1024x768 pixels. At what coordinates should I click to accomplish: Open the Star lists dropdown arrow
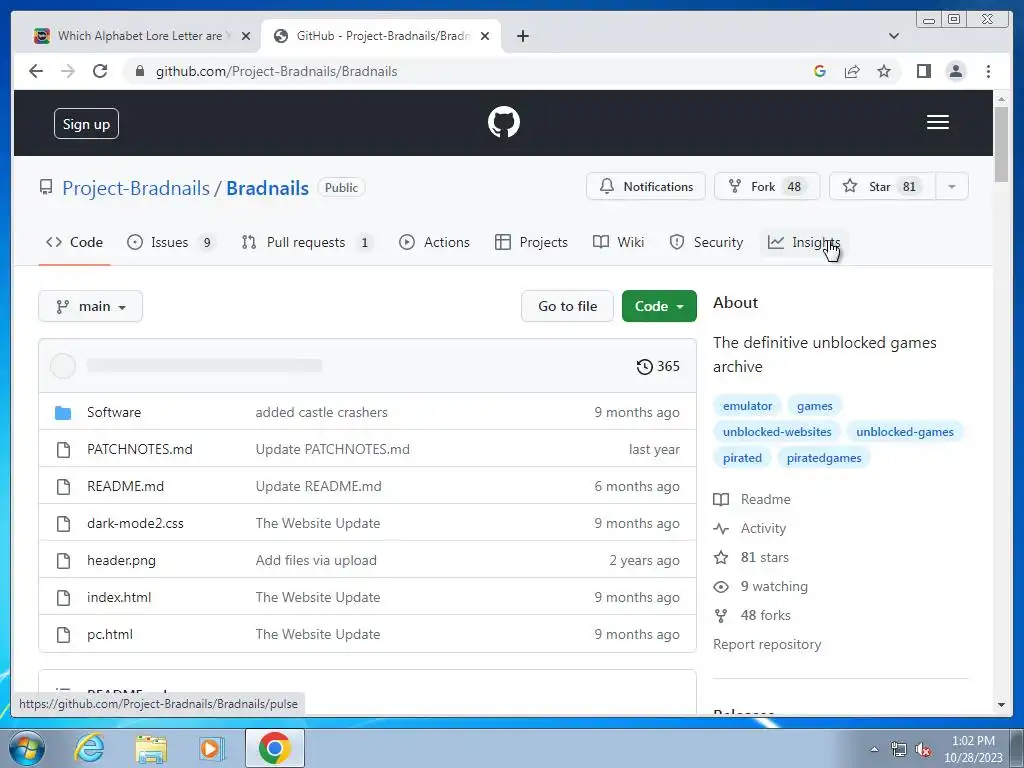[952, 187]
